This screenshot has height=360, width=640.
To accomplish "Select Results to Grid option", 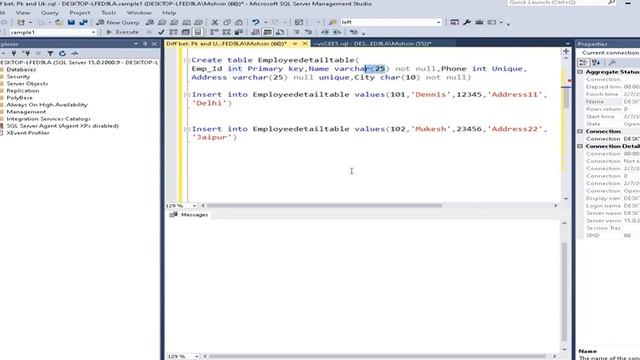I will point(268,32).
